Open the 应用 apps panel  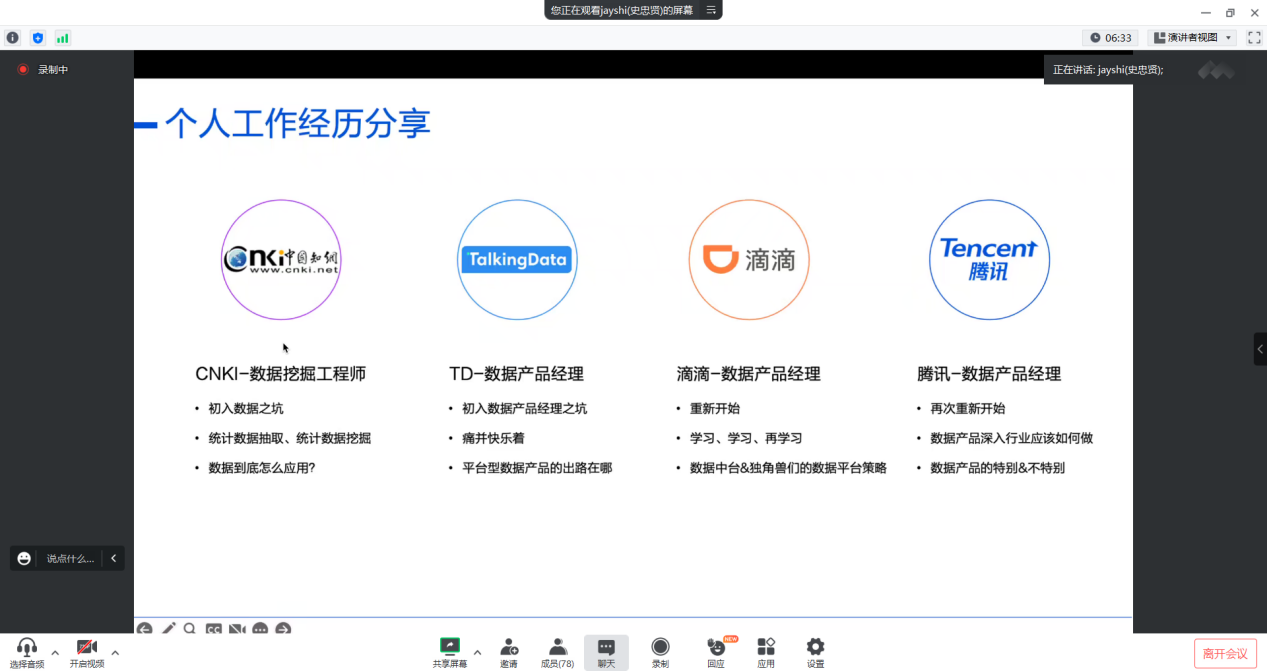click(766, 651)
